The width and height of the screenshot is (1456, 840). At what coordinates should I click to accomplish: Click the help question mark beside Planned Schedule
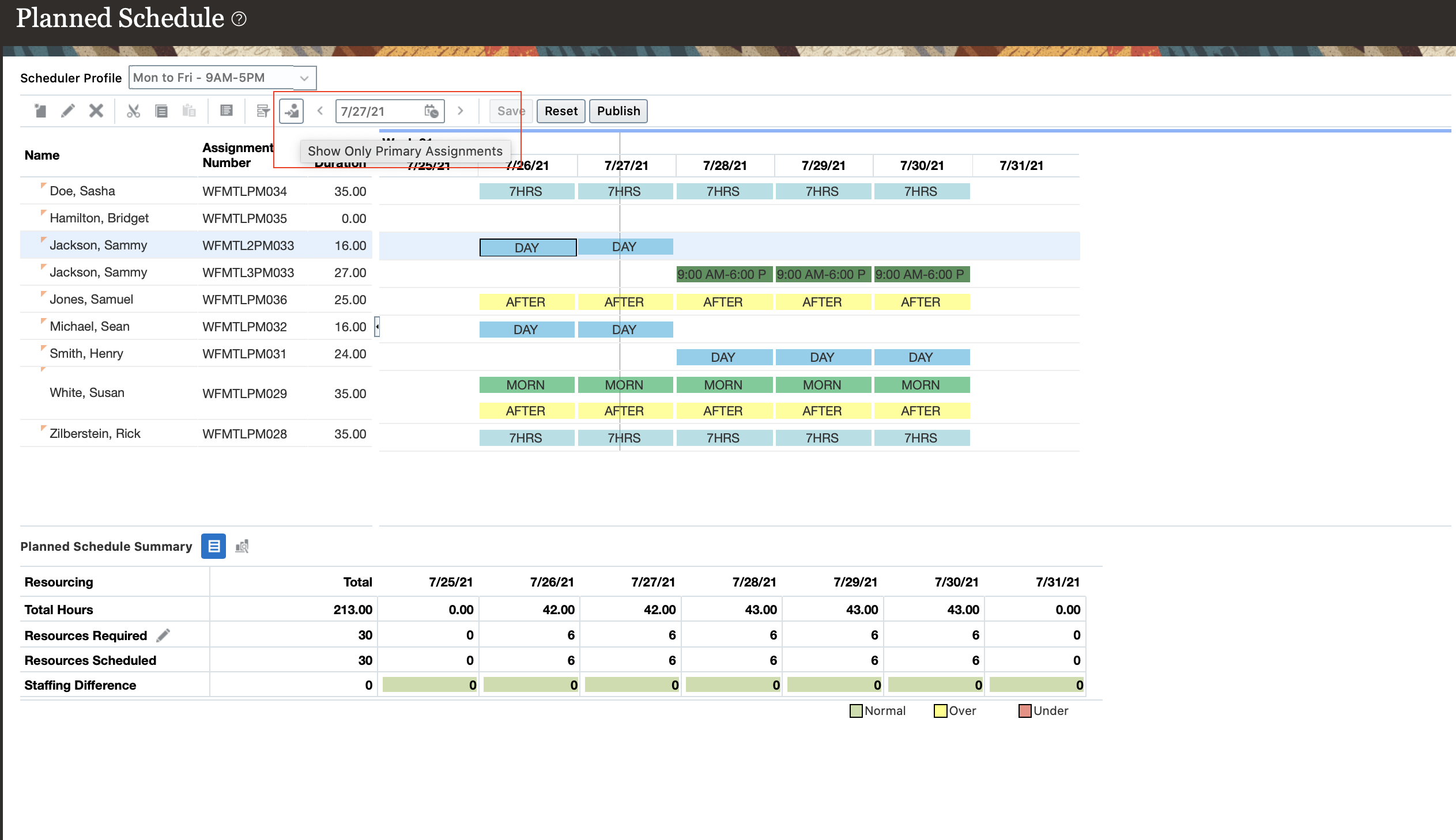[x=238, y=20]
